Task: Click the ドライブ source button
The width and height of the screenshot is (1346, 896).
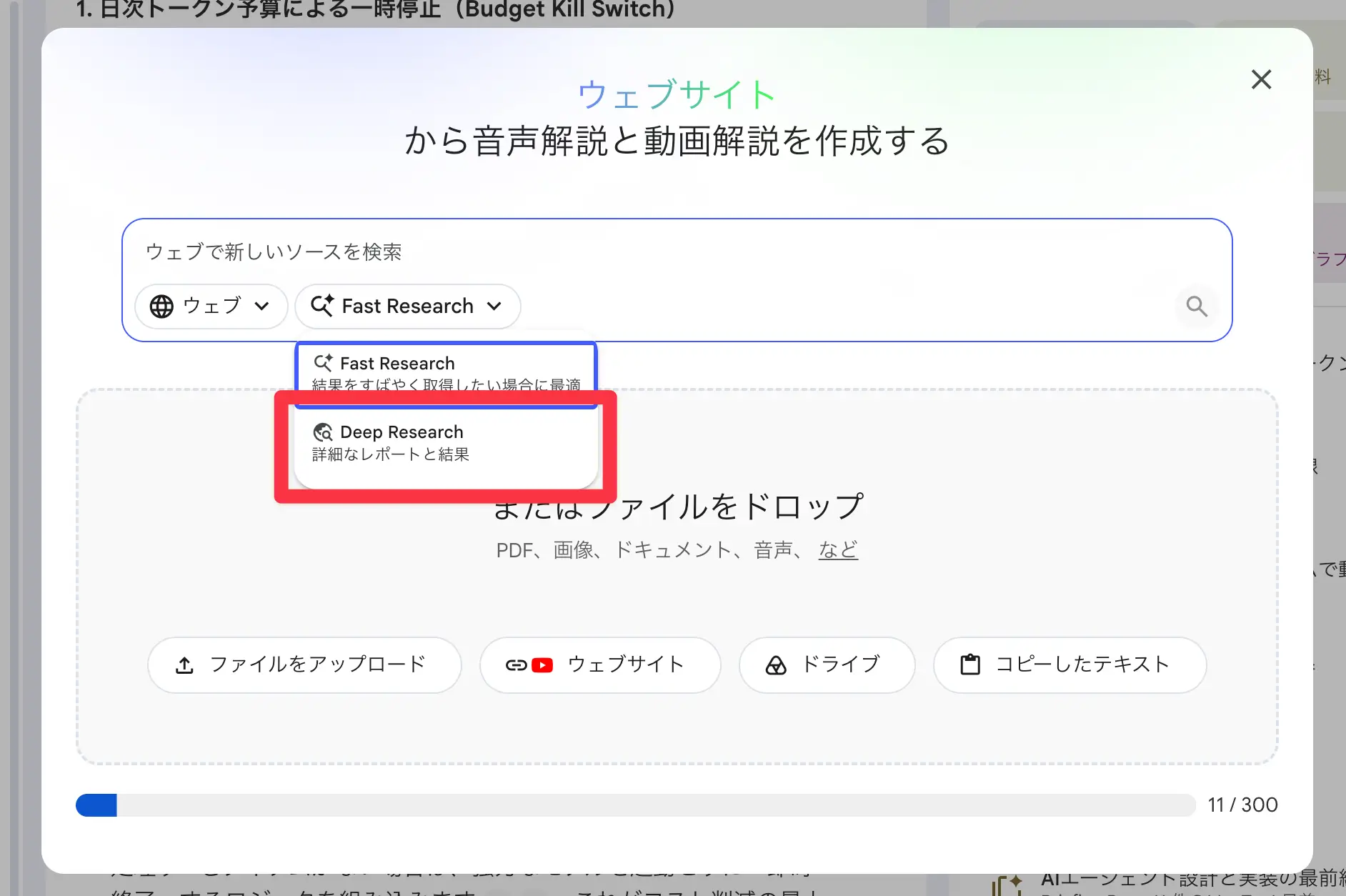Action: click(x=827, y=665)
